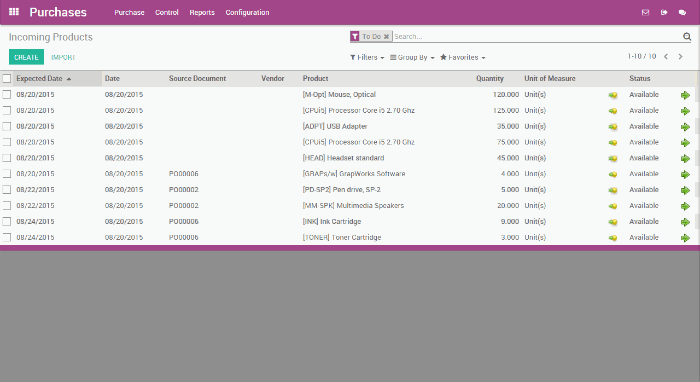Click yellow scrap icon for Mouse, Optical row
This screenshot has height=382, width=700.
[612, 95]
